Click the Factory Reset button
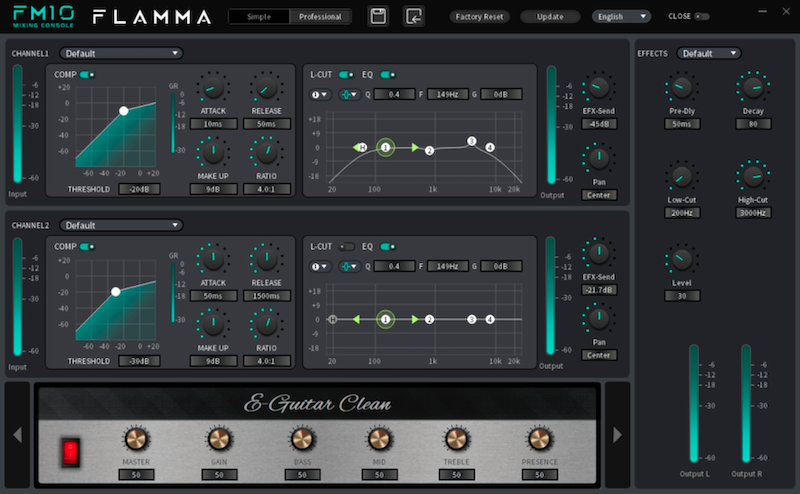This screenshot has height=494, width=800. coord(479,17)
